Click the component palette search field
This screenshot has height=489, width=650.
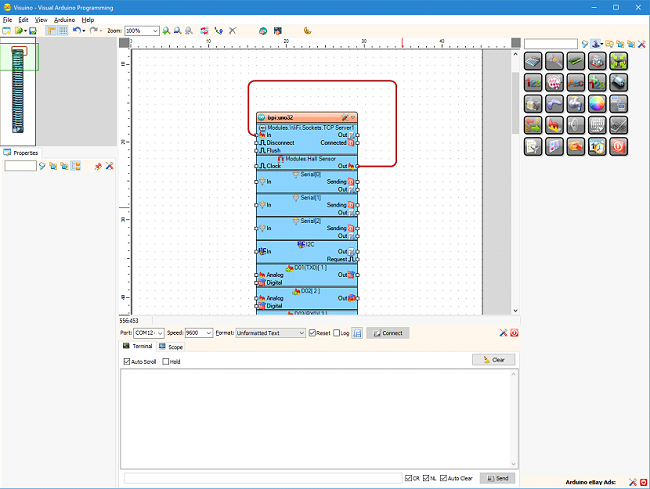[x=551, y=44]
